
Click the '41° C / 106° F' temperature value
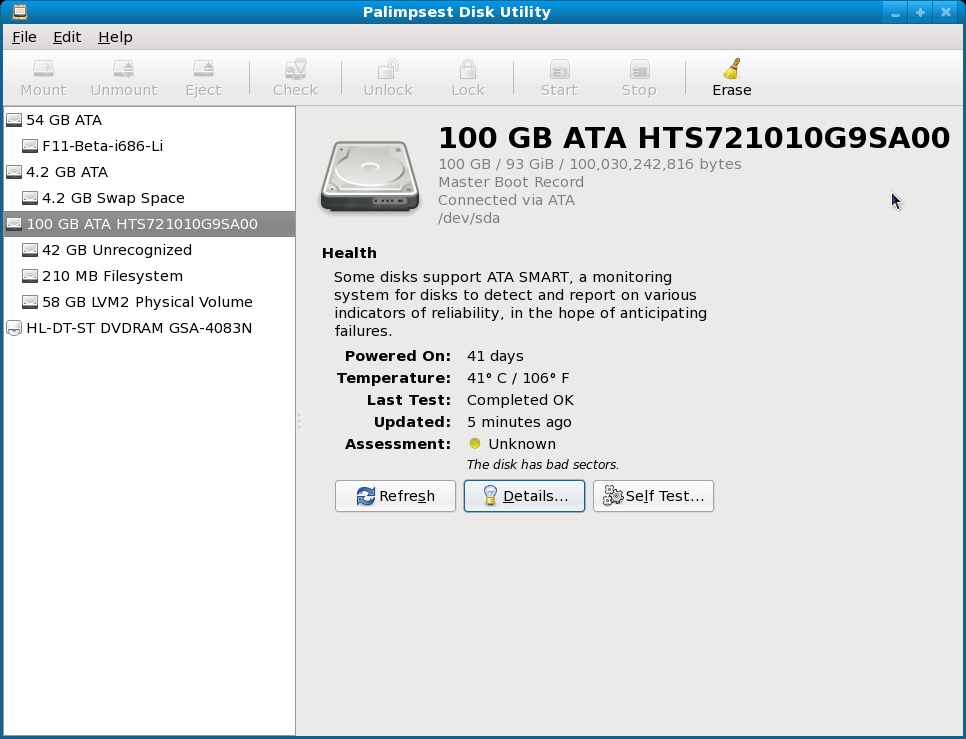click(518, 378)
